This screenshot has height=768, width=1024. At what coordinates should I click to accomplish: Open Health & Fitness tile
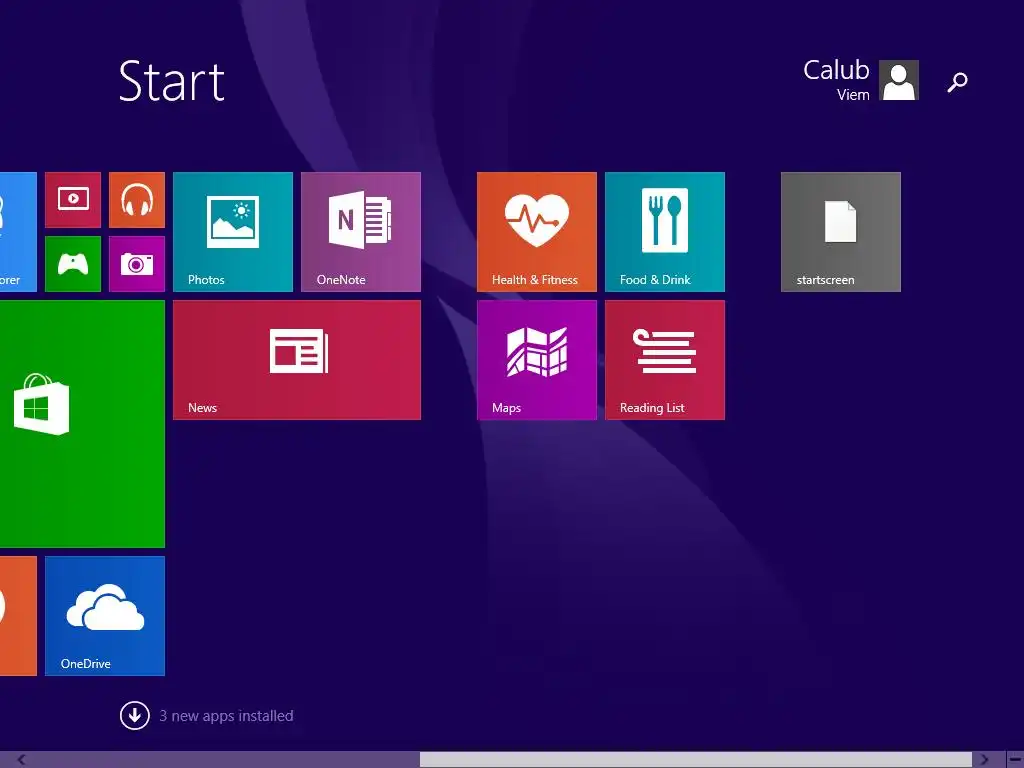[x=536, y=232]
